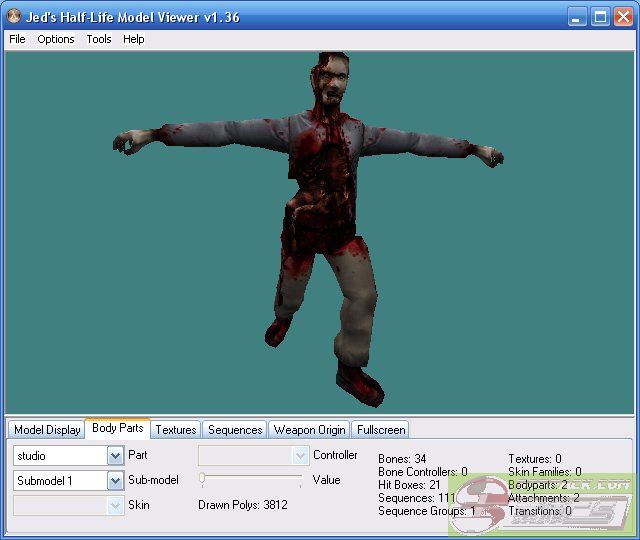
Task: Open the File menu
Action: point(17,39)
